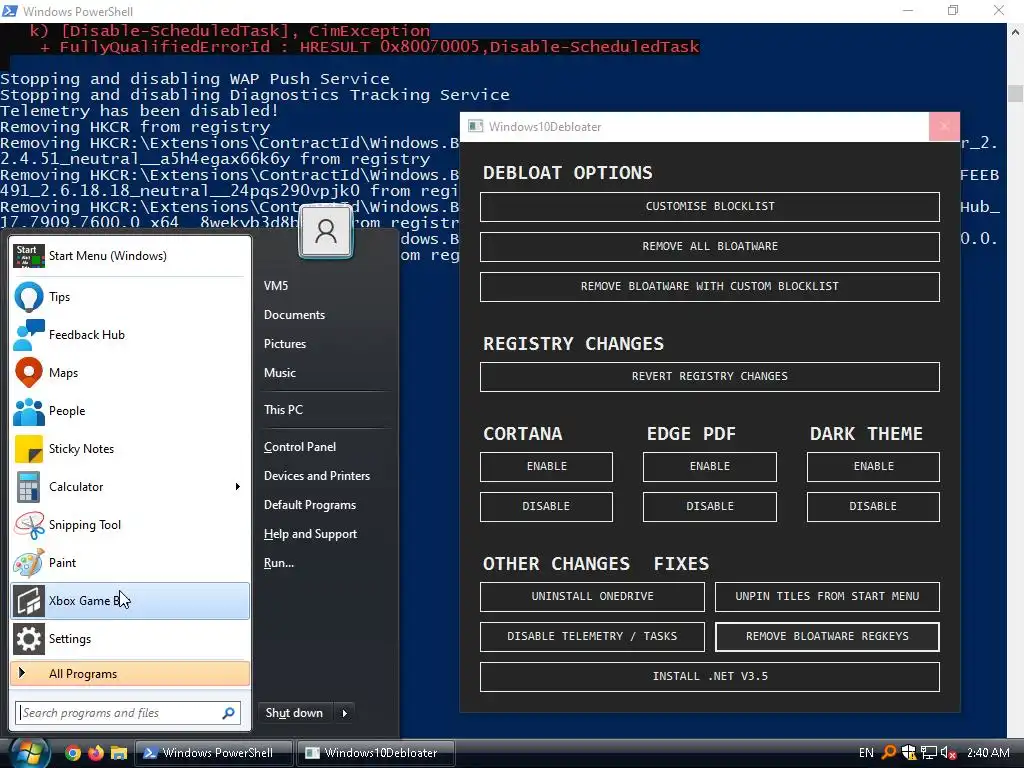
Task: Open Pictures from start menu
Action: [285, 344]
